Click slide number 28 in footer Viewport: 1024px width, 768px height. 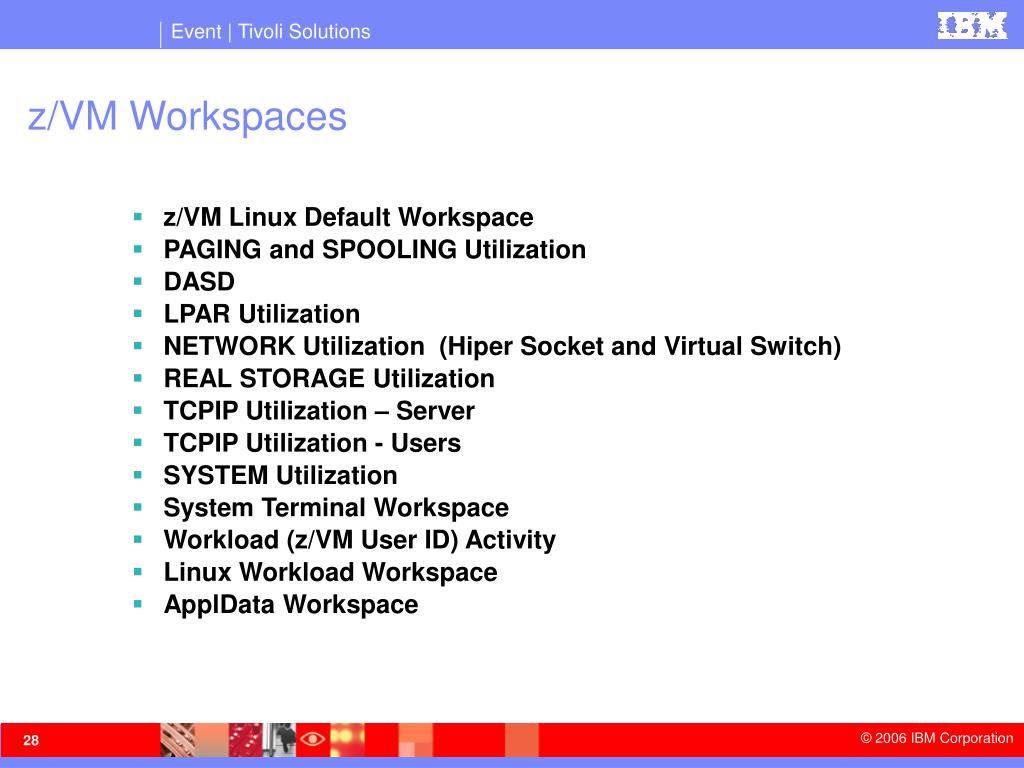pyautogui.click(x=31, y=740)
